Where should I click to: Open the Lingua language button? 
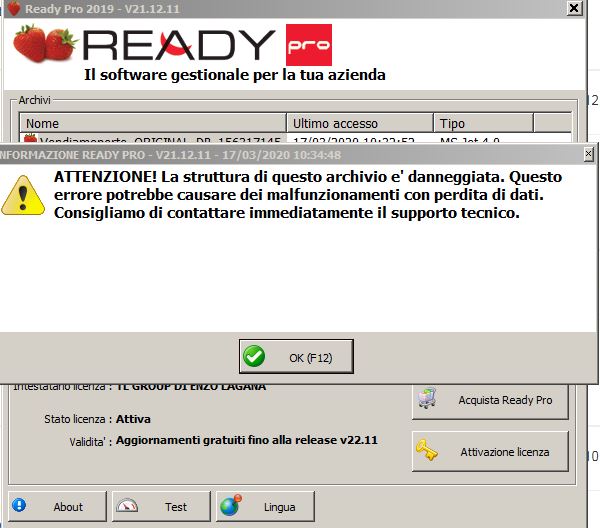265,507
